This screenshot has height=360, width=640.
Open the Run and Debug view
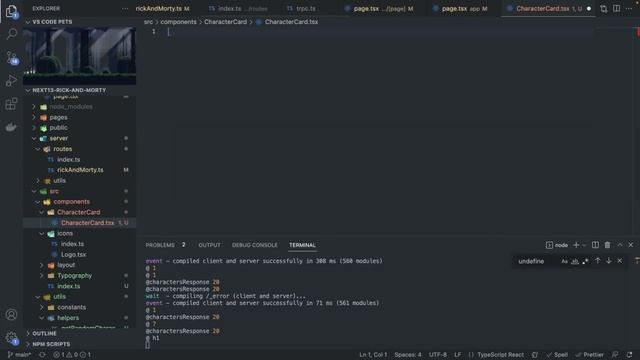point(11,80)
